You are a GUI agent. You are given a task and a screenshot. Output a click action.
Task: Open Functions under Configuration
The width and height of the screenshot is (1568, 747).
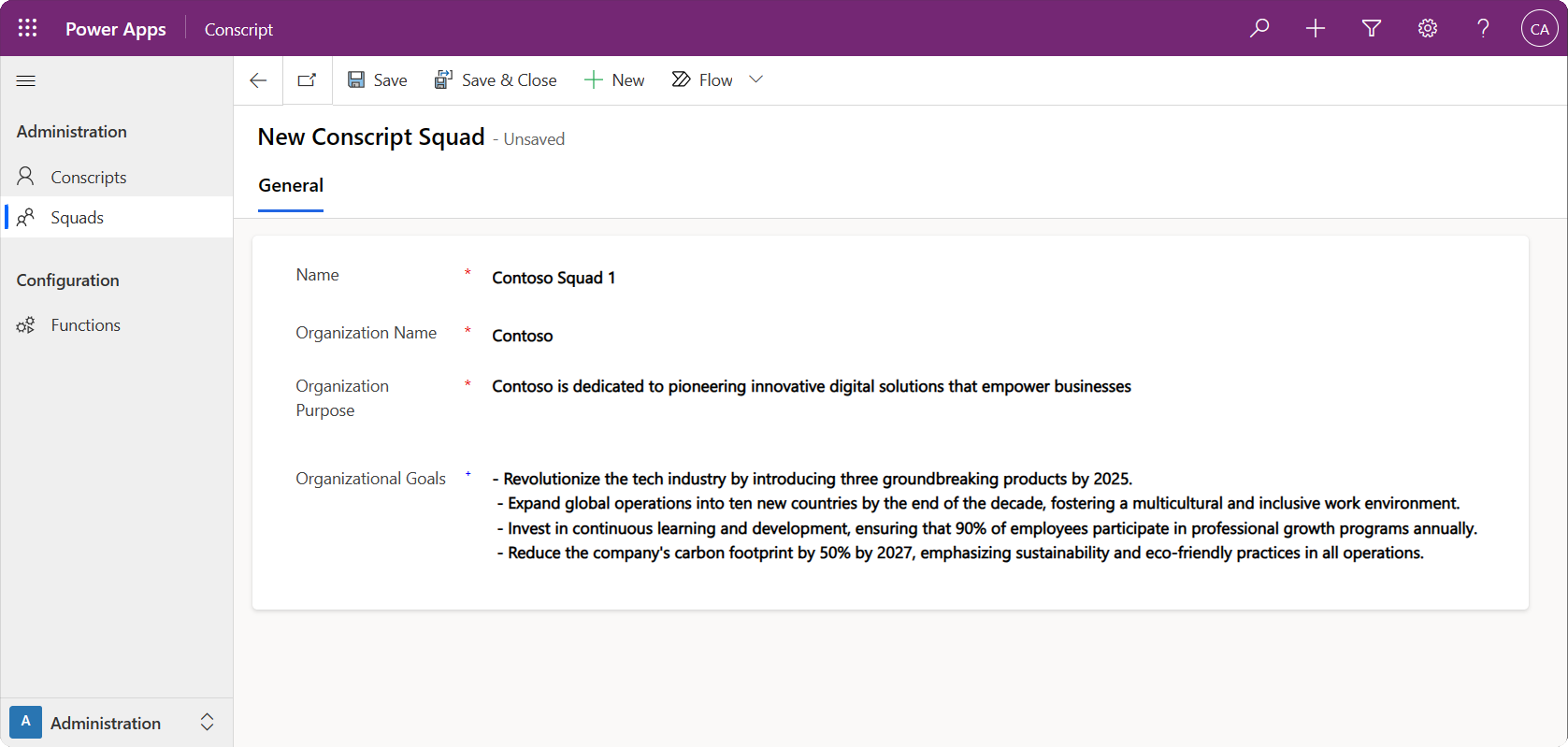coord(85,325)
